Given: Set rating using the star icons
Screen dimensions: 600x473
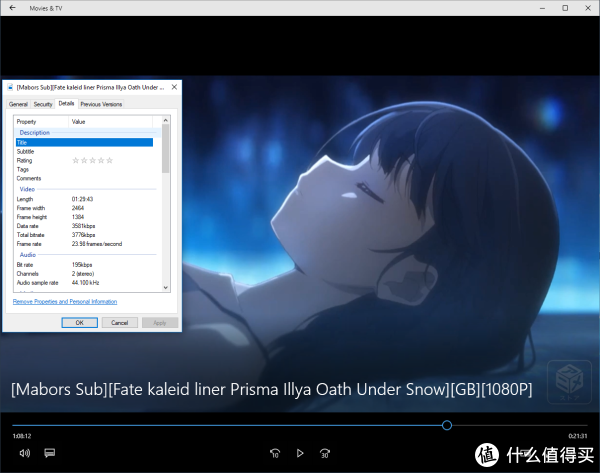Looking at the screenshot, I should [93, 160].
